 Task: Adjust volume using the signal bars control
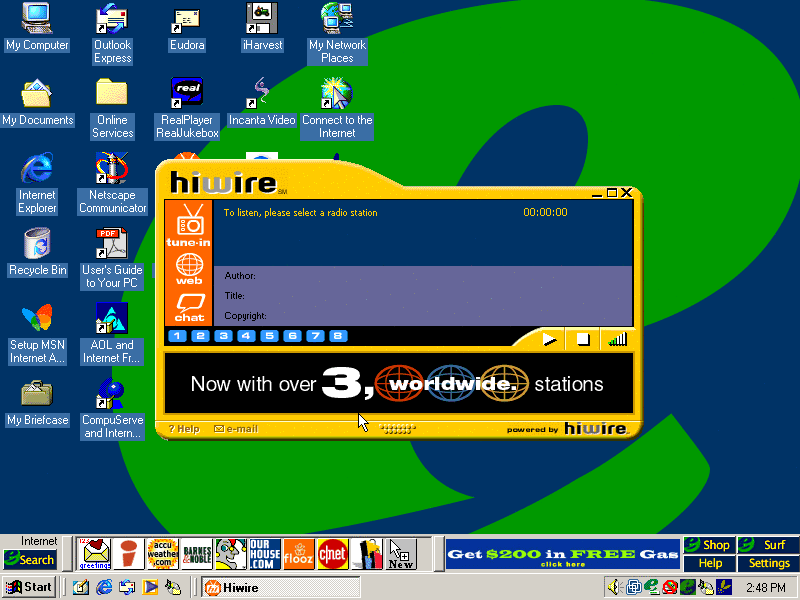pyautogui.click(x=617, y=339)
